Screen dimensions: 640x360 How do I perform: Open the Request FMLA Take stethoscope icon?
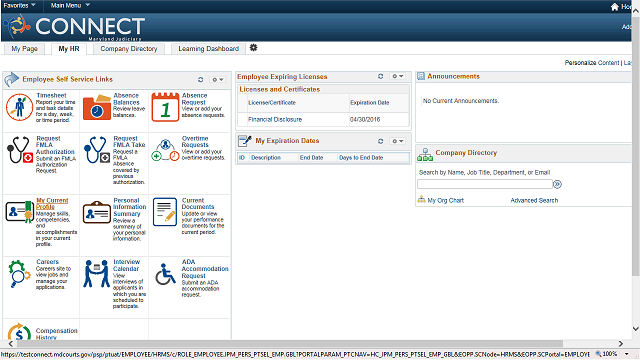tap(97, 150)
